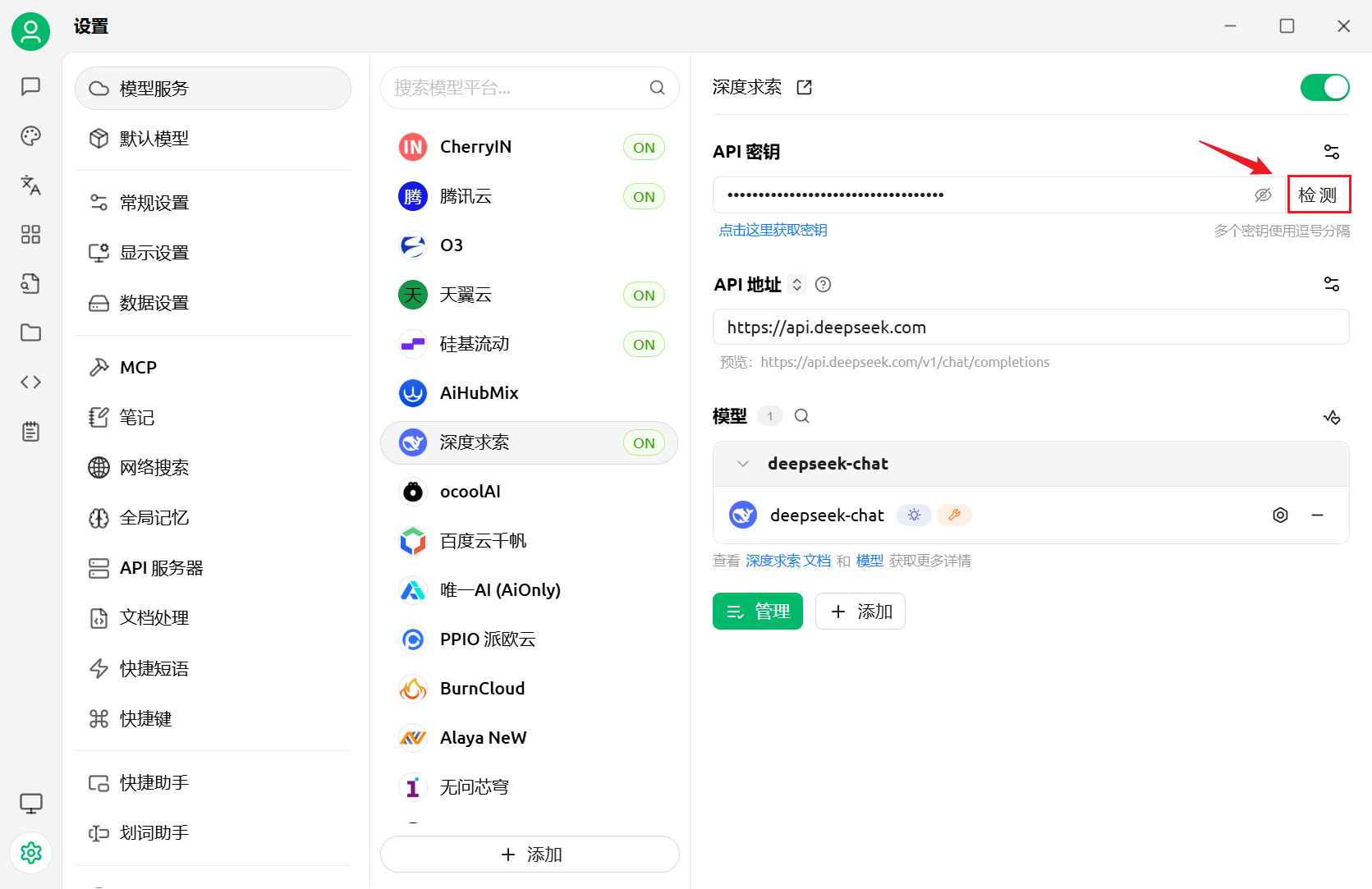1372x889 pixels.
Task: Open deepseek-chat model settings gear
Action: 1280,515
